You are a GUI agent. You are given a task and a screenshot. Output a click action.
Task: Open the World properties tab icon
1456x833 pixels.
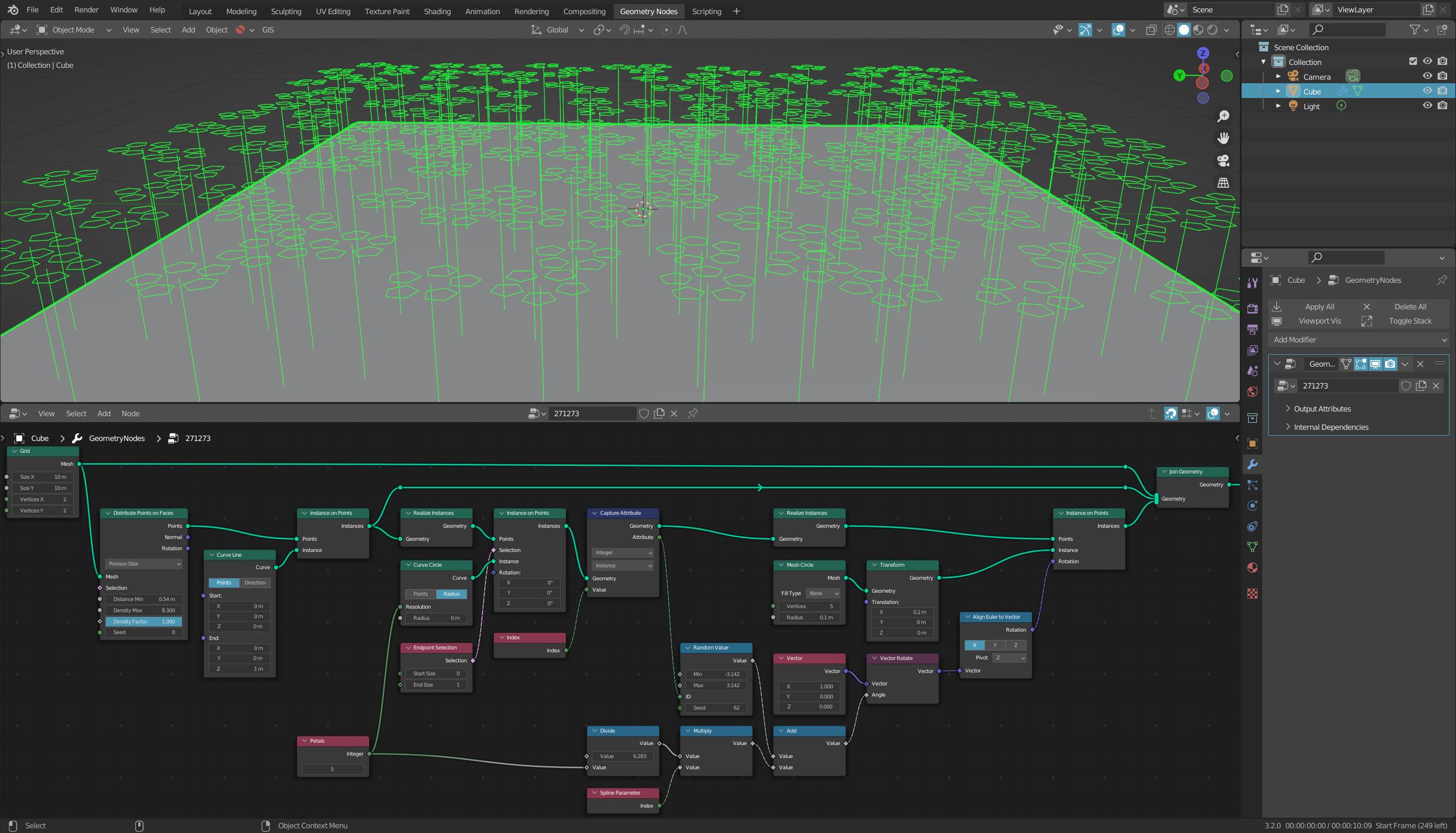pyautogui.click(x=1252, y=392)
